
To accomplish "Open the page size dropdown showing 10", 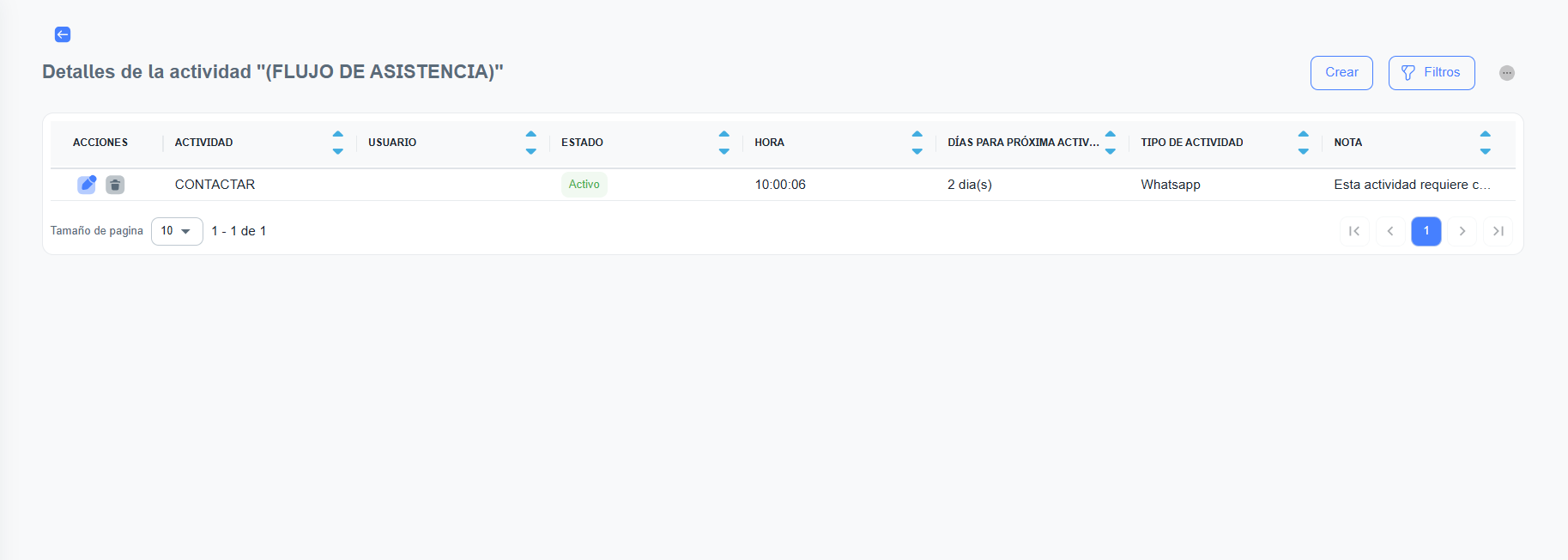I will point(177,231).
